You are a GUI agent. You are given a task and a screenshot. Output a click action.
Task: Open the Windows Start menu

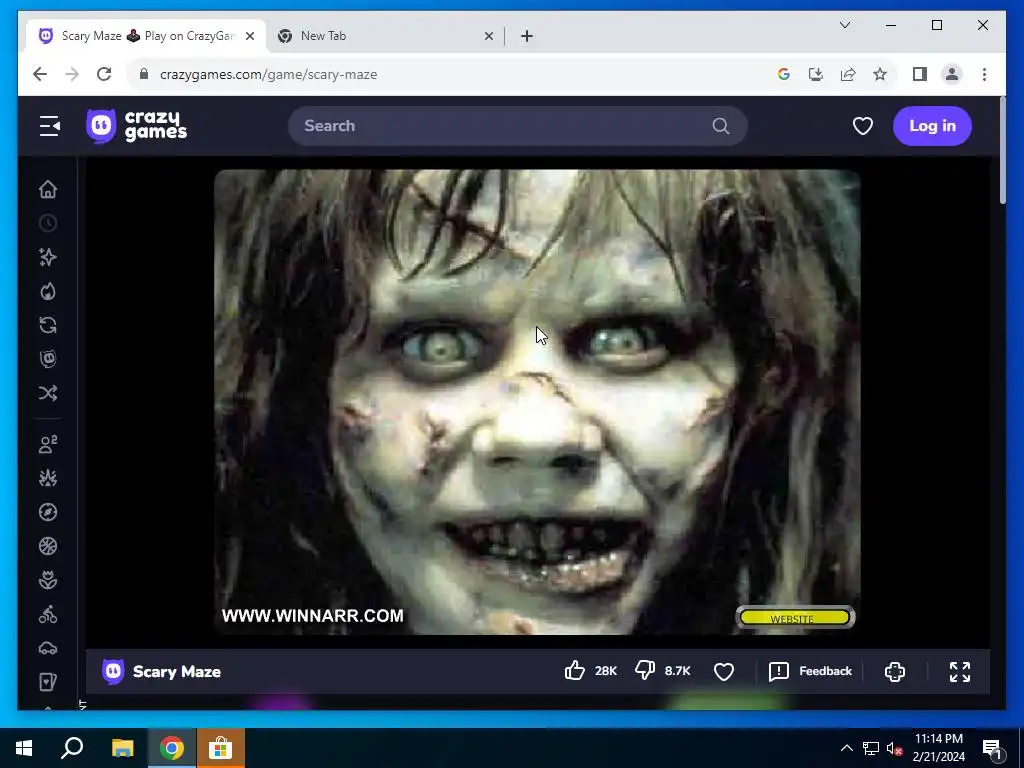pyautogui.click(x=24, y=748)
